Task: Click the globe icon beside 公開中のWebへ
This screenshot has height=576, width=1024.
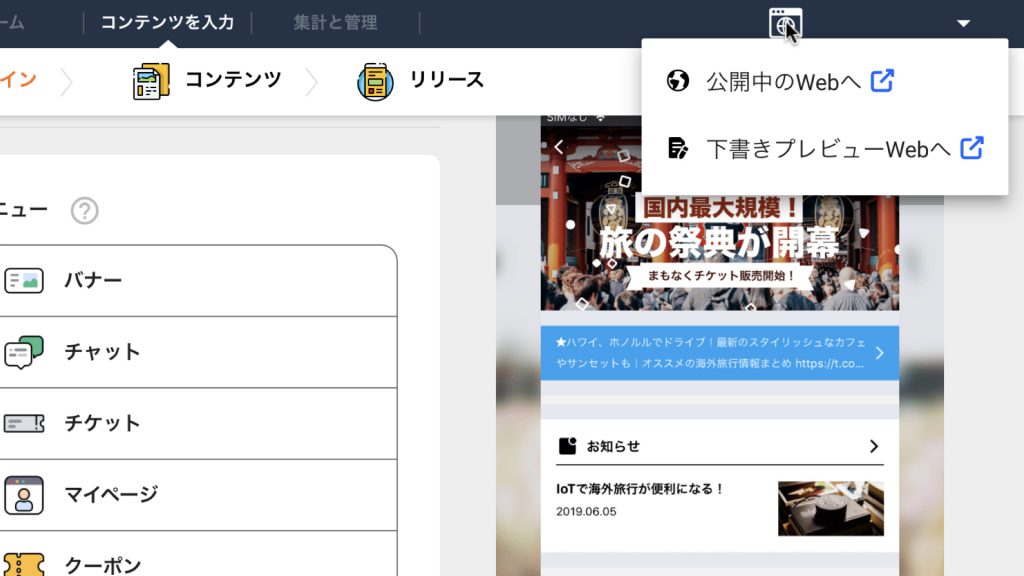Action: click(x=678, y=81)
